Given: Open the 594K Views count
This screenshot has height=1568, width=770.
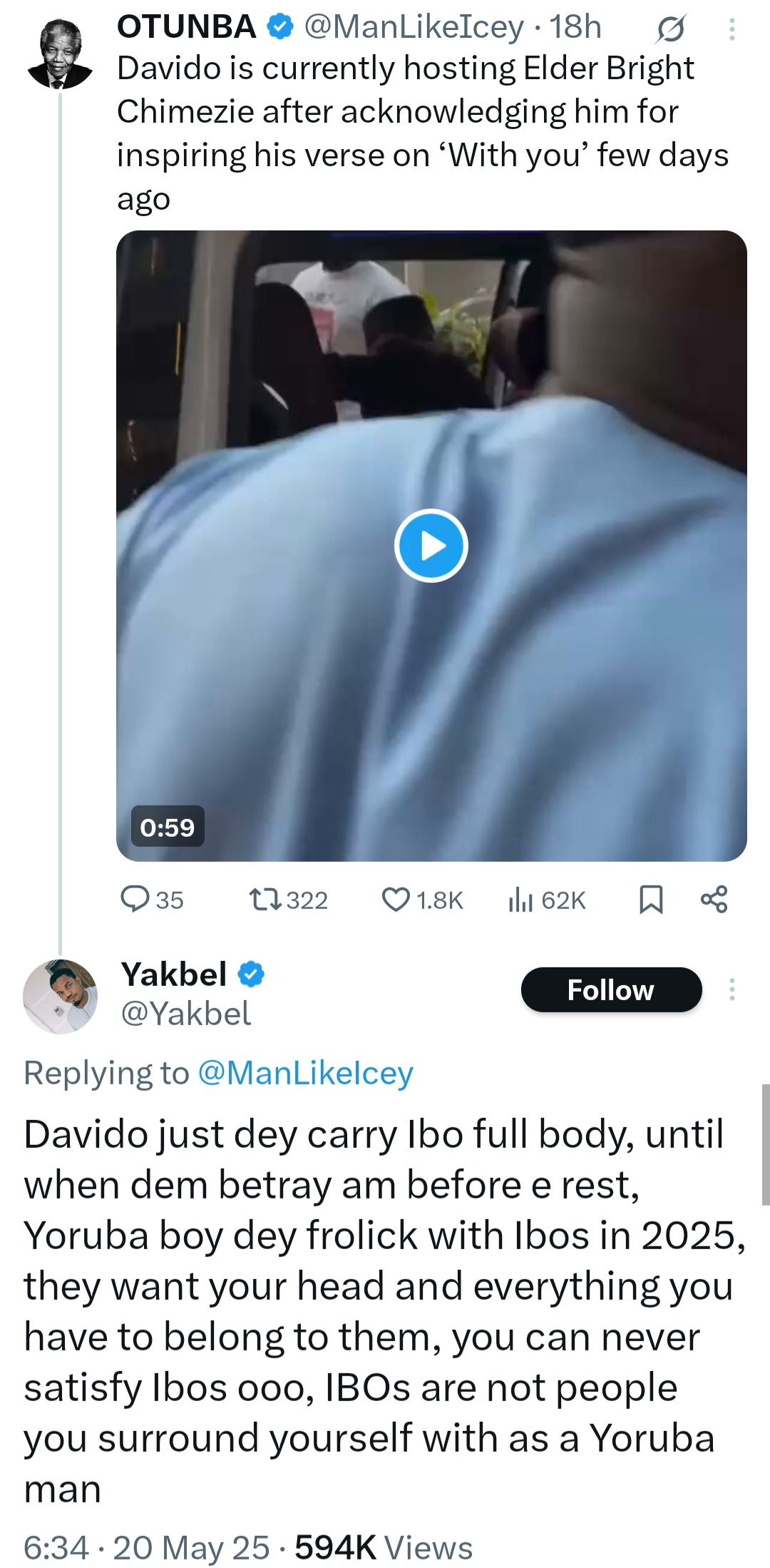Looking at the screenshot, I should coord(384,1547).
